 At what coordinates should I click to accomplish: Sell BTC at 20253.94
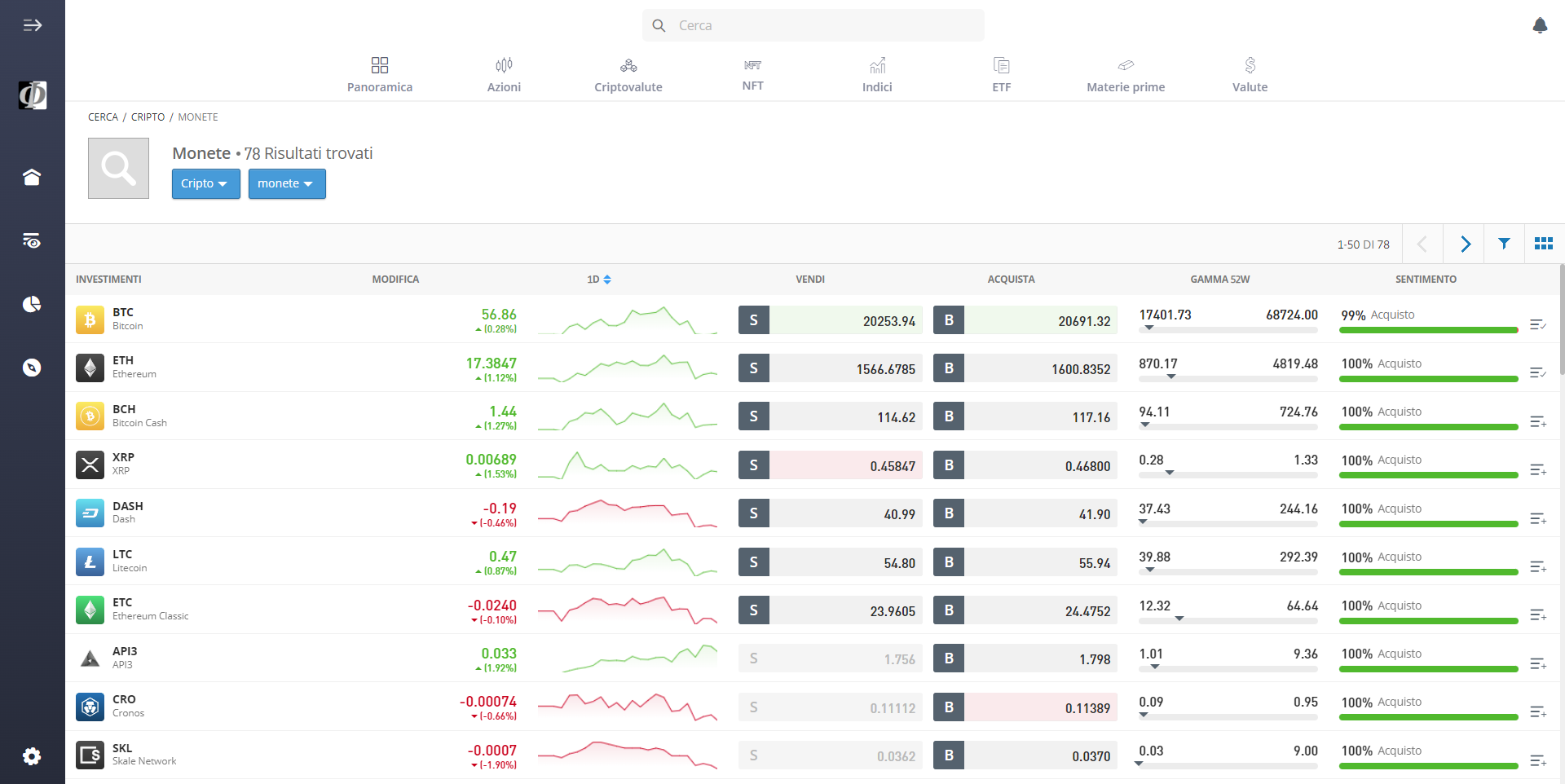tap(831, 320)
